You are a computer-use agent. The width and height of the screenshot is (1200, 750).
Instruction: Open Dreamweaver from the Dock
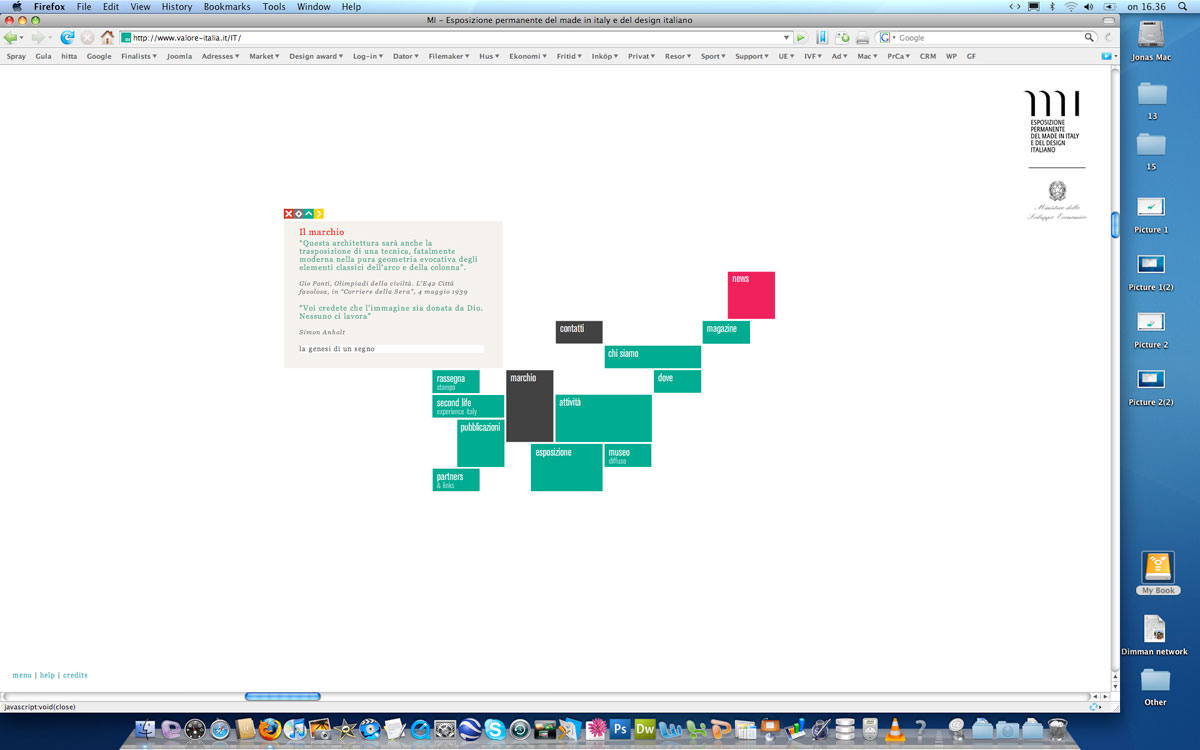click(645, 730)
